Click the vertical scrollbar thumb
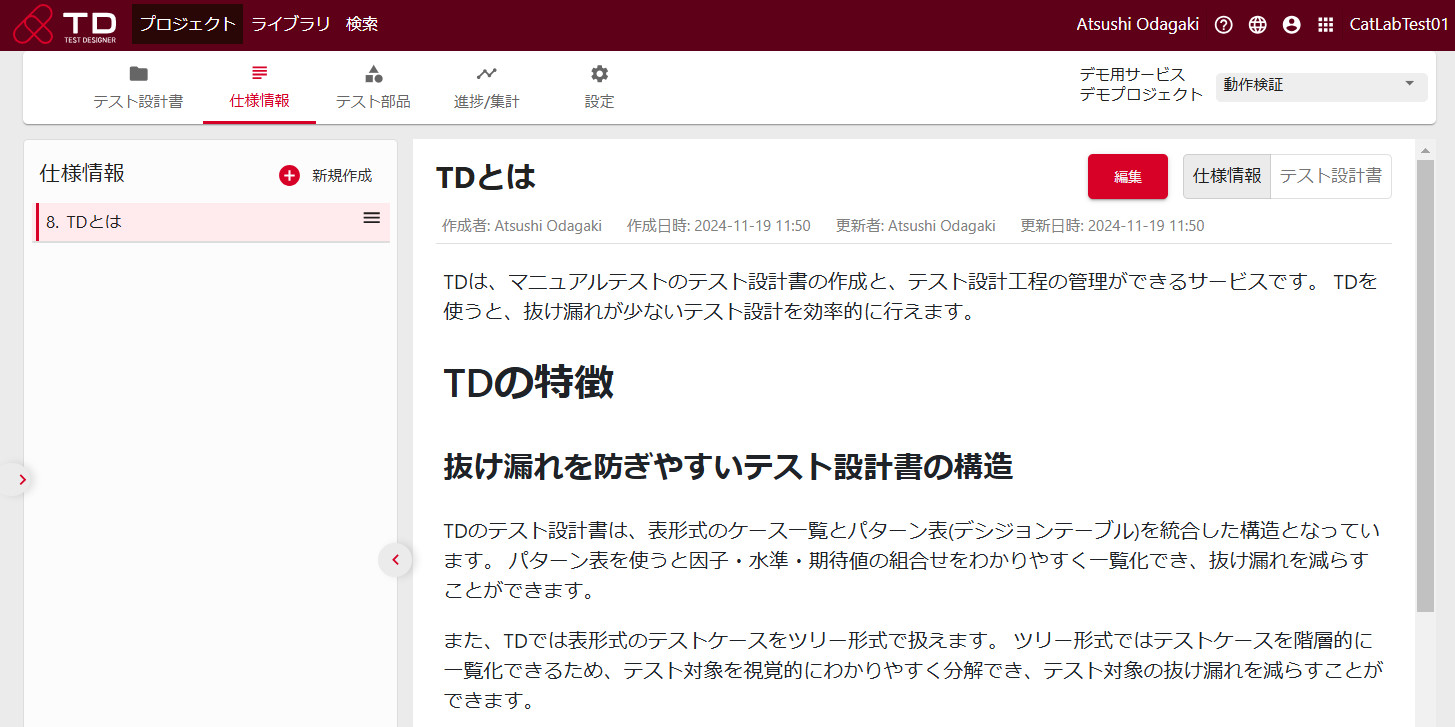 pyautogui.click(x=1425, y=386)
